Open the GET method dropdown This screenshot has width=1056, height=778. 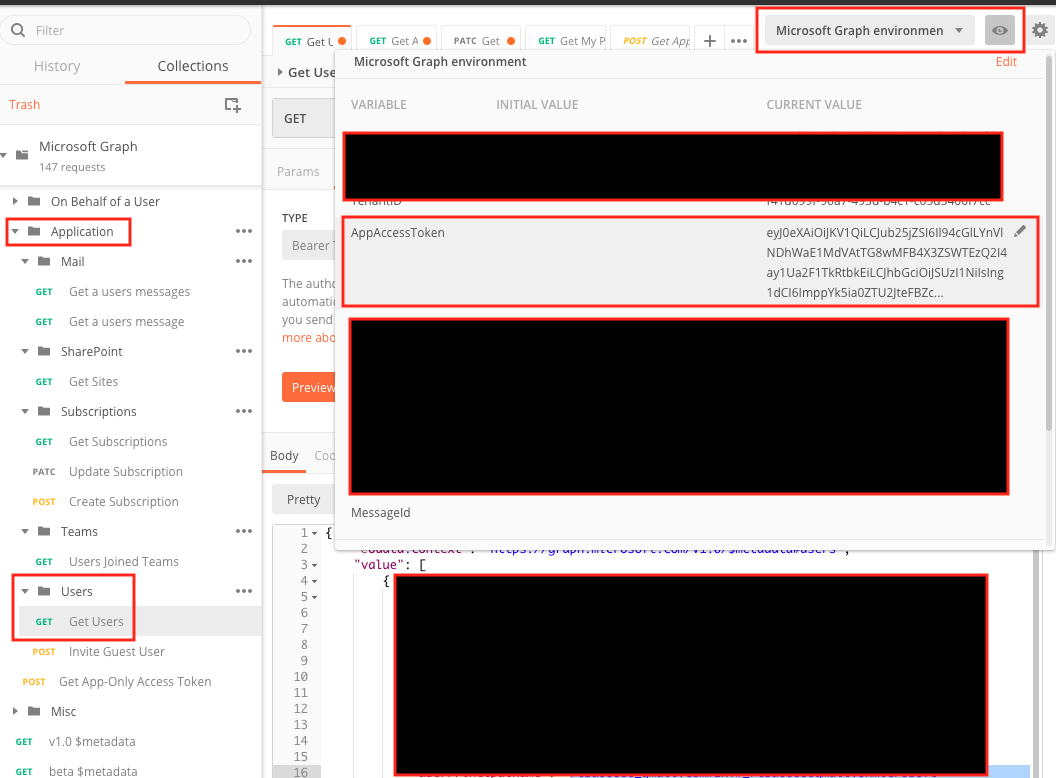pos(303,119)
